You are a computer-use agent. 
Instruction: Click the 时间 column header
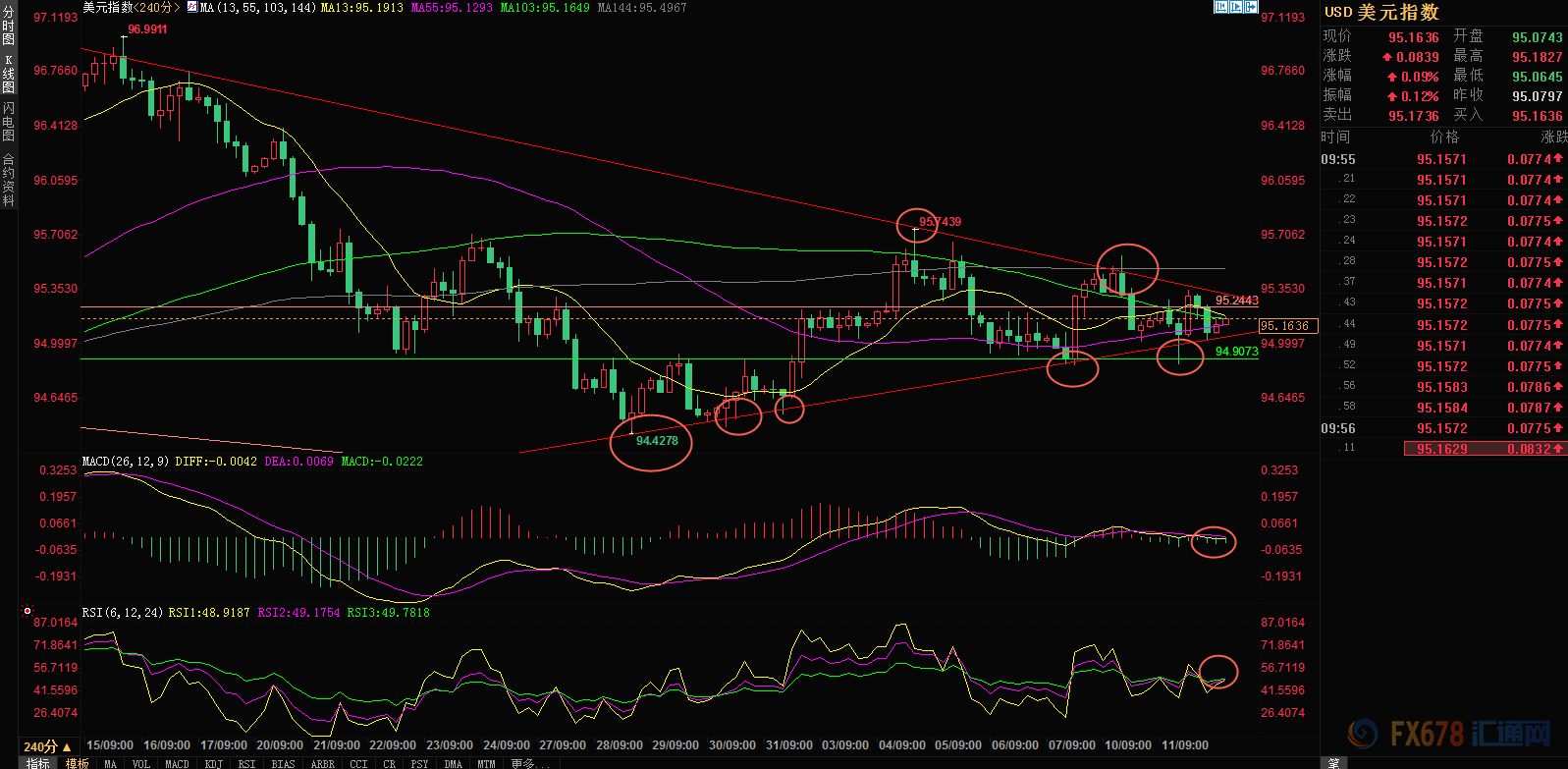[1335, 137]
